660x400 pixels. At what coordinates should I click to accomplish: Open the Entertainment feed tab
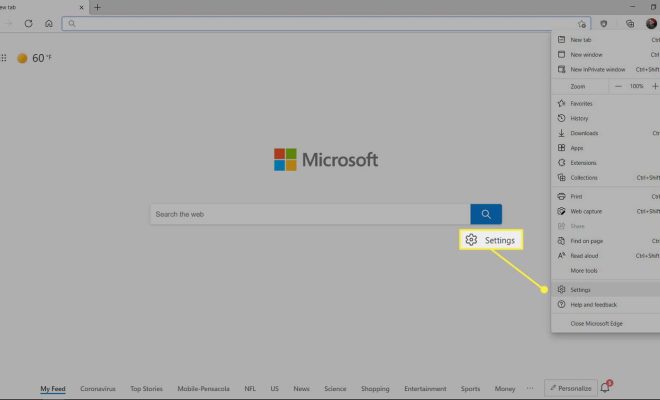425,389
